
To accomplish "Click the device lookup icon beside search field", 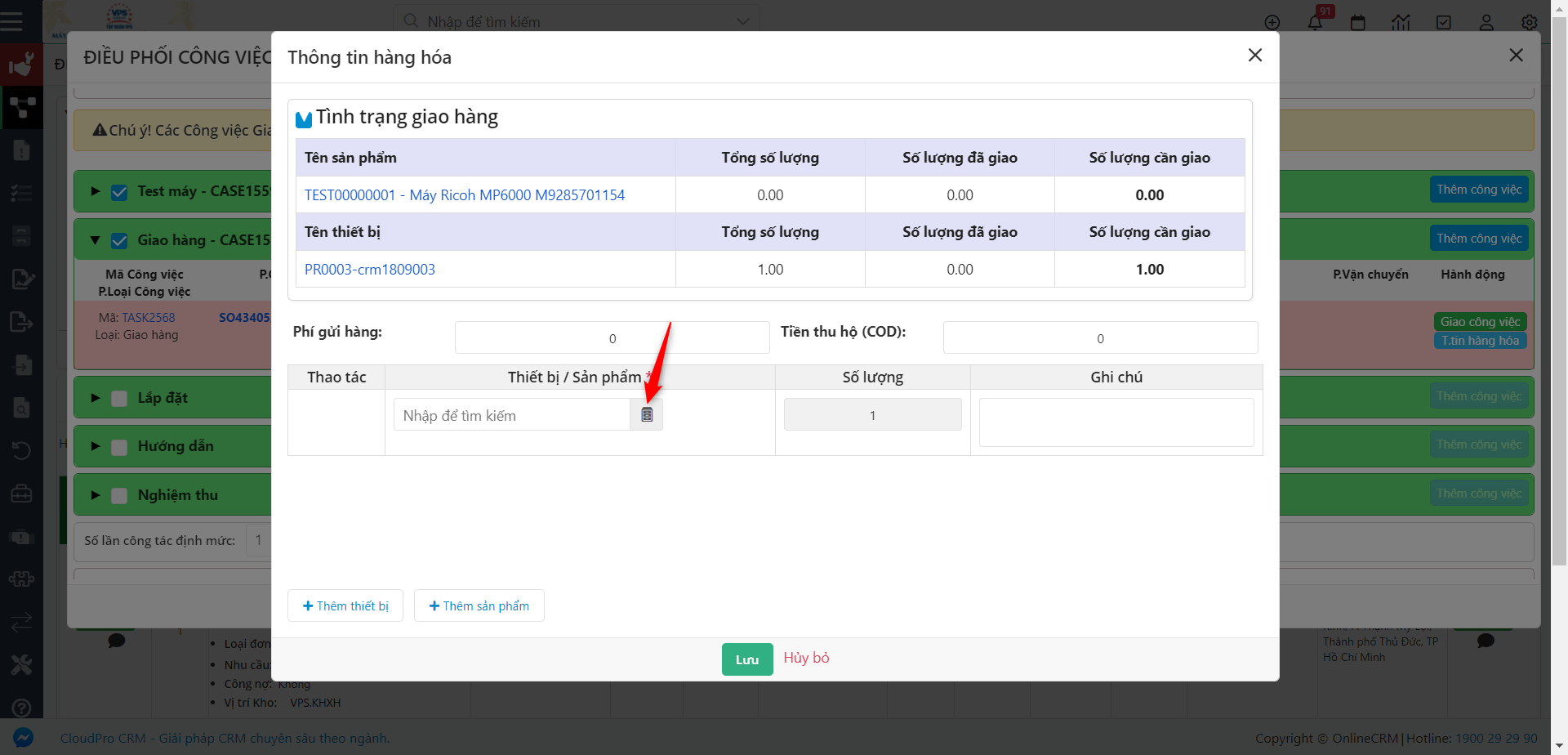I will (647, 415).
